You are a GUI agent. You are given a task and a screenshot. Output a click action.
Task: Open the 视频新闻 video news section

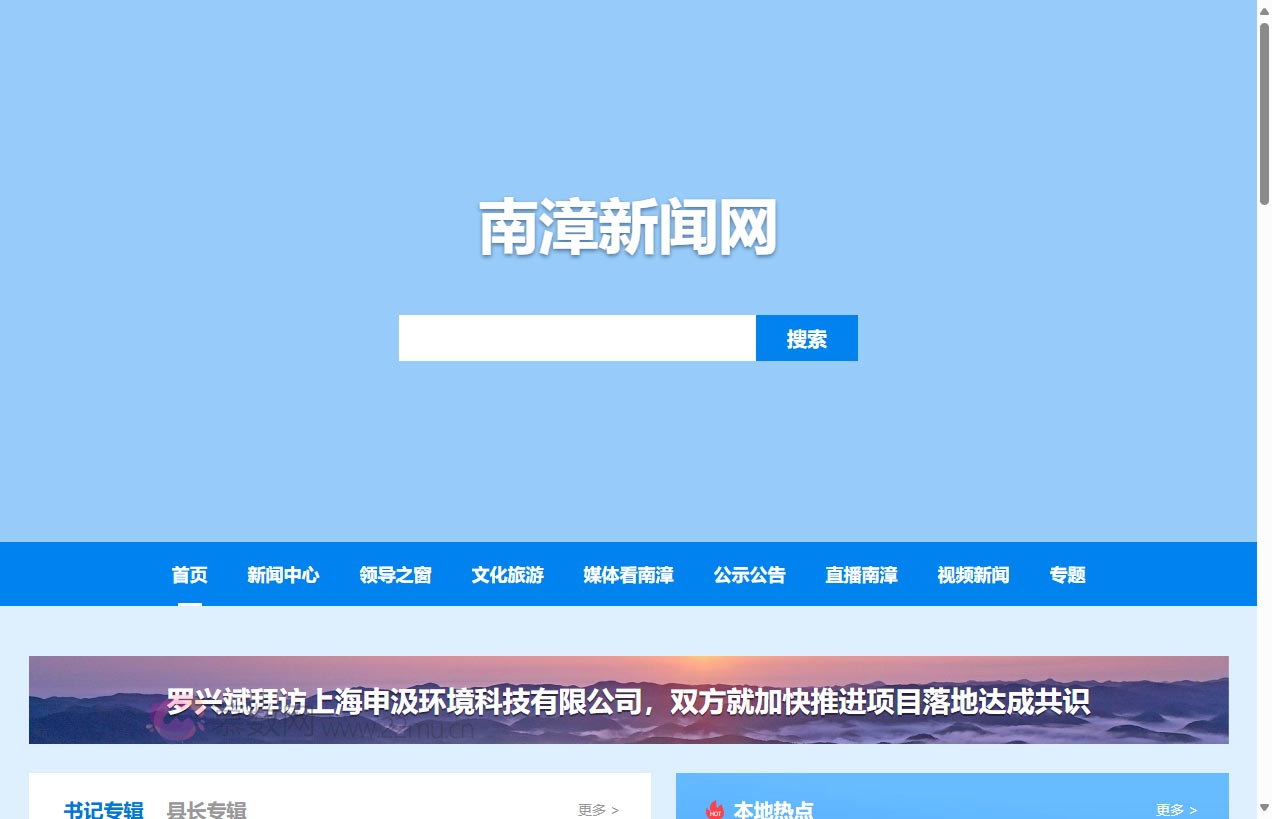pos(971,575)
